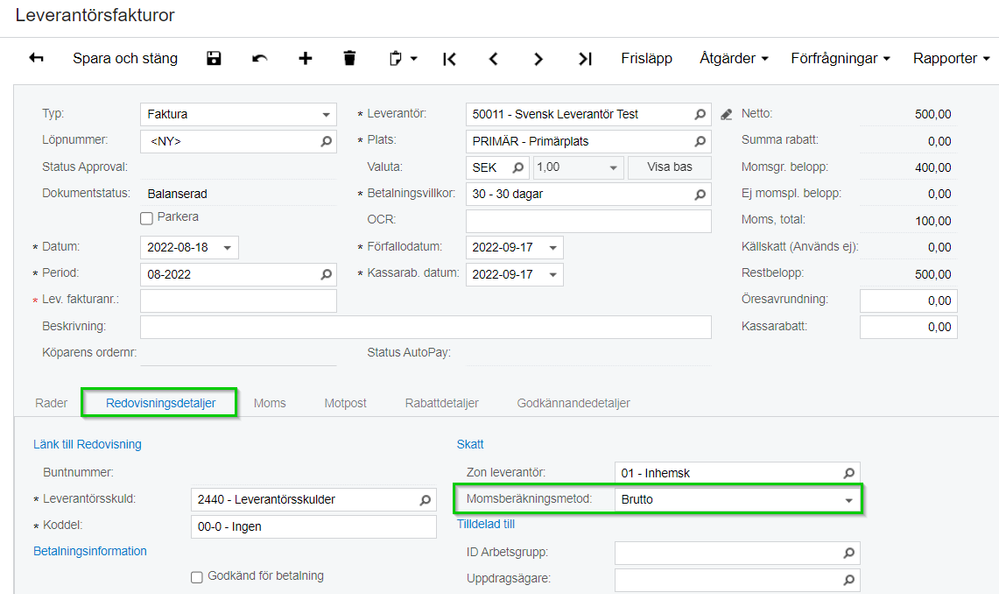Click the Visa bas button
999x594 pixels.
pos(669,167)
